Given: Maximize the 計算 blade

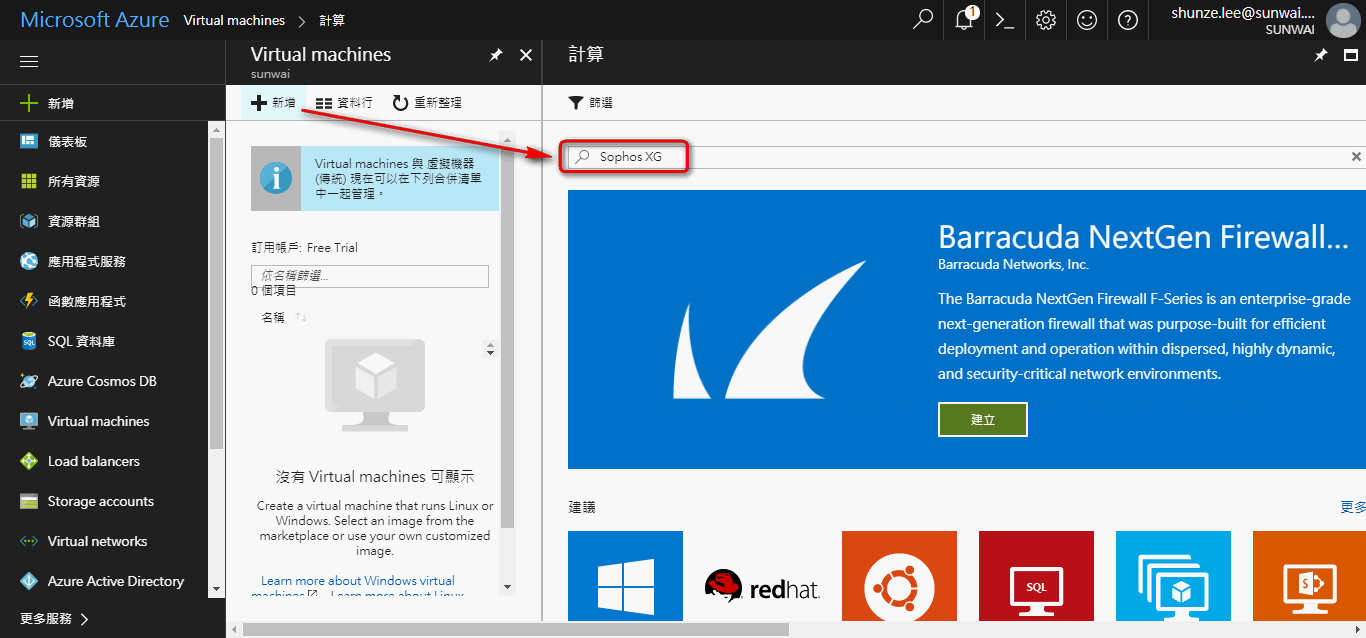Looking at the screenshot, I should 1349,56.
